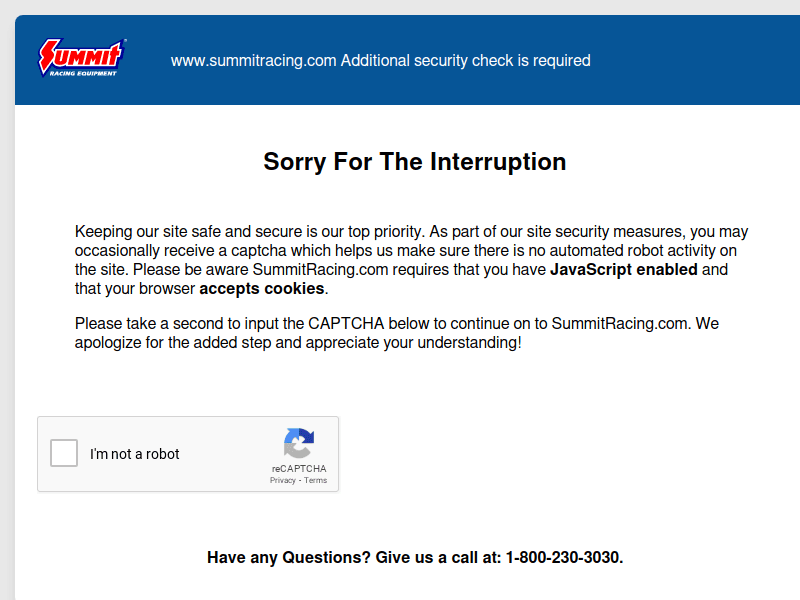Viewport: 800px width, 600px height.
Task: Click the bold "JavaScript enabled" text
Action: (x=623, y=270)
